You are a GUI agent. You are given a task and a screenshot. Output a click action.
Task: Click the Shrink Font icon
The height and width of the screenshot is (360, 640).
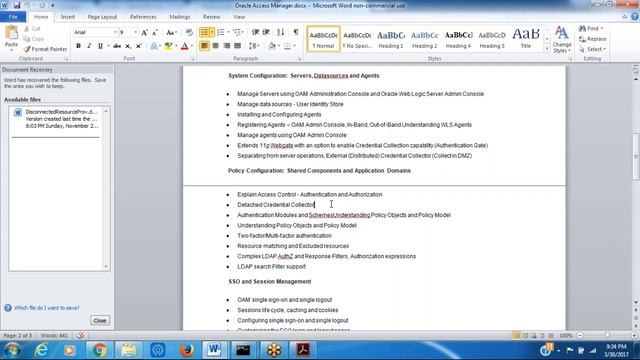coord(155,32)
